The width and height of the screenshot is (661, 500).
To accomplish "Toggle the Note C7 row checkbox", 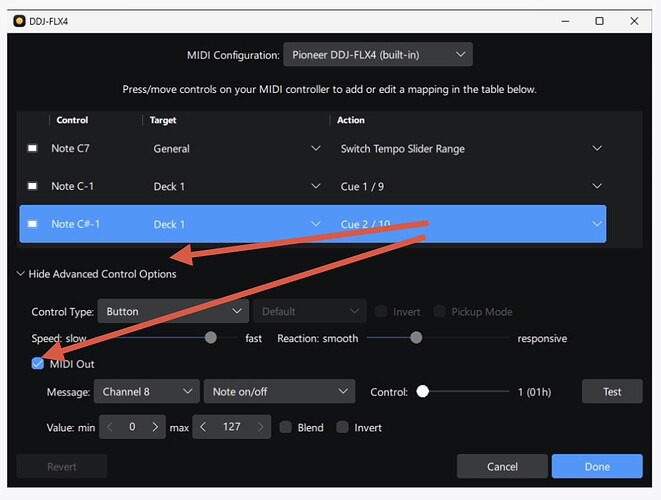I will [x=32, y=148].
